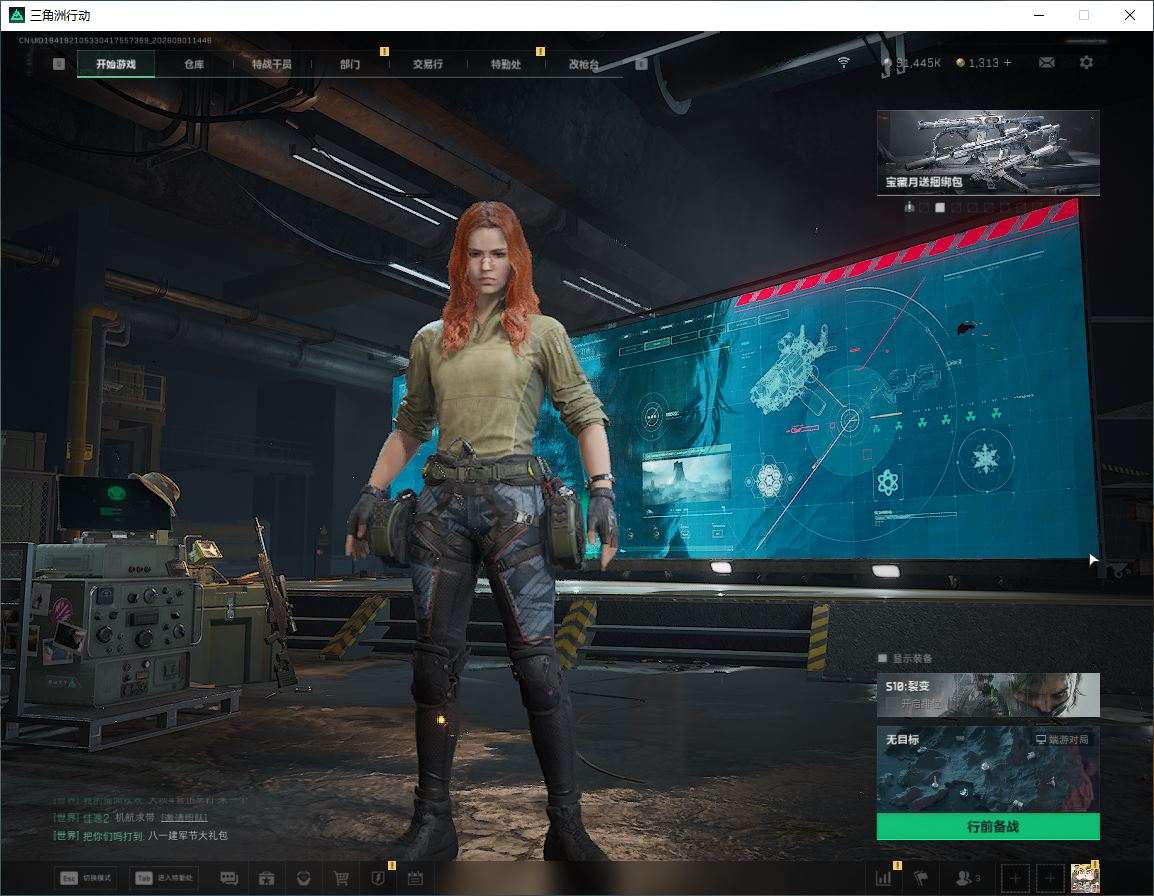
Task: Open the settings gear icon
Action: 1086,63
